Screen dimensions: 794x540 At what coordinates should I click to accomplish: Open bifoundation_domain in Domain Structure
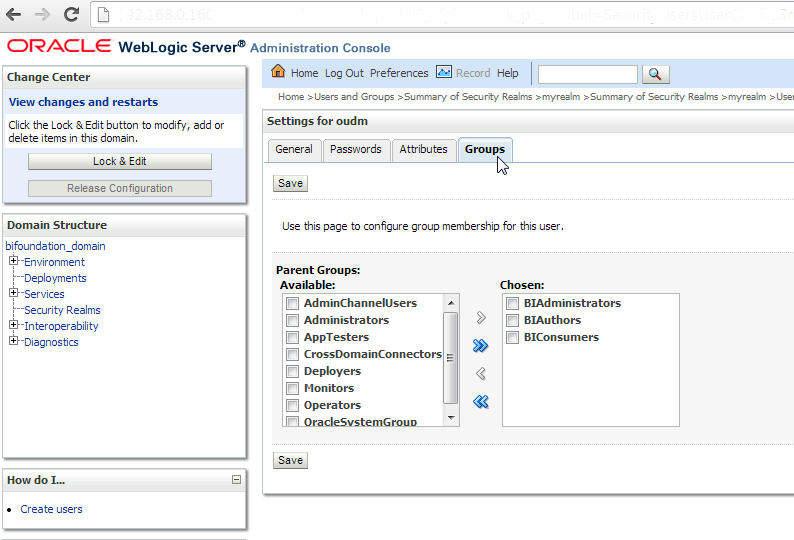tap(56, 246)
